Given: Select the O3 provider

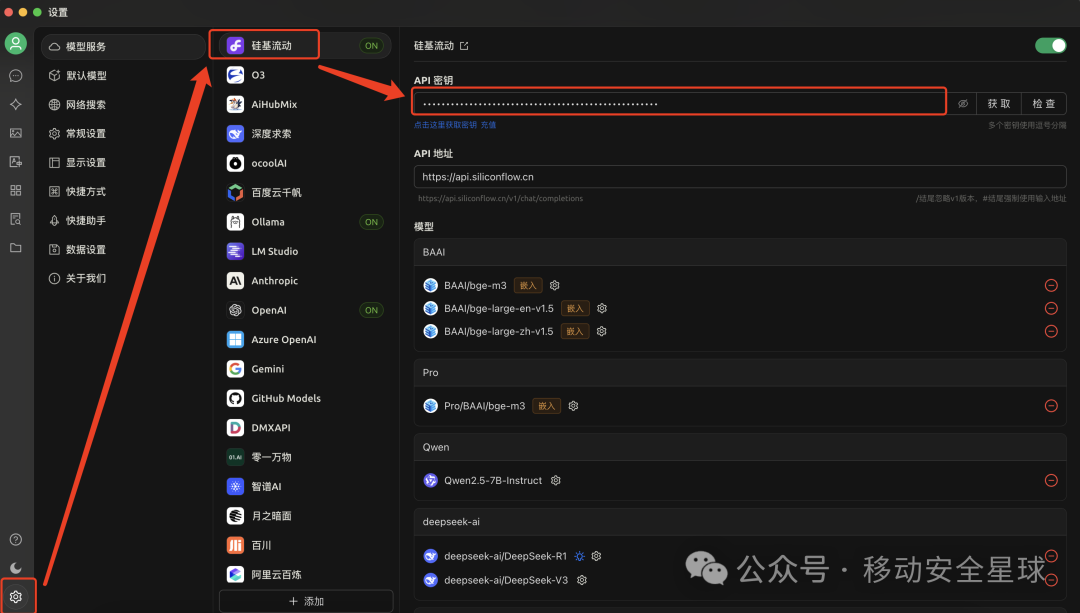Looking at the screenshot, I should coord(305,75).
